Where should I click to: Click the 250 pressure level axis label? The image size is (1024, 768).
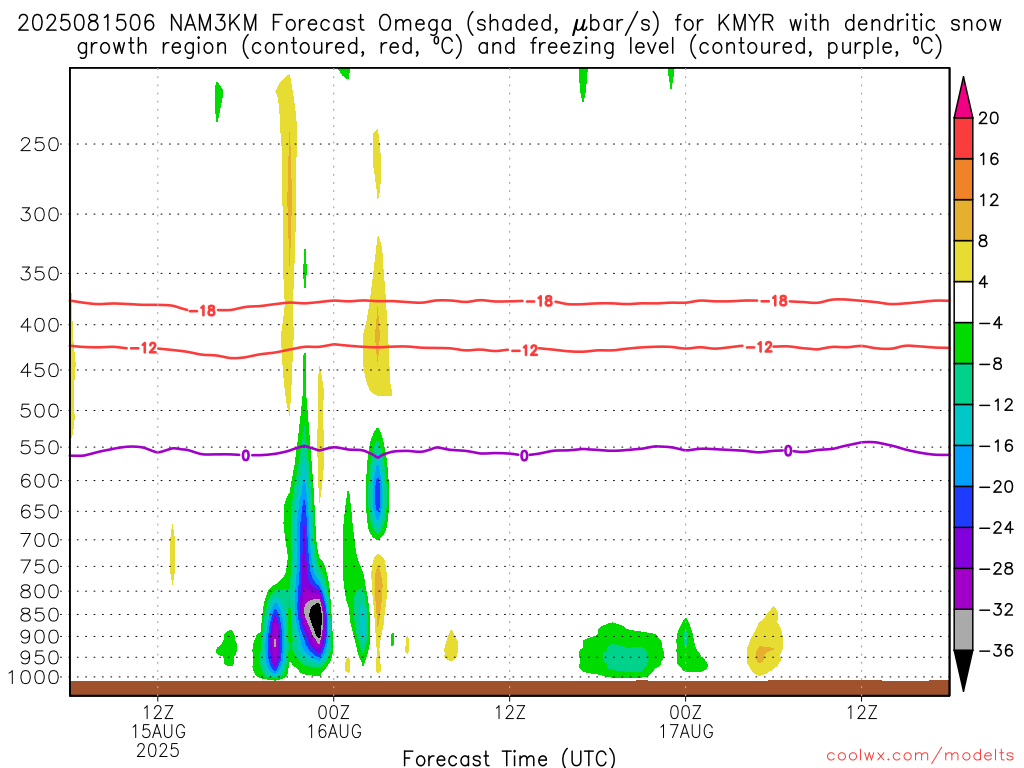[x=40, y=144]
